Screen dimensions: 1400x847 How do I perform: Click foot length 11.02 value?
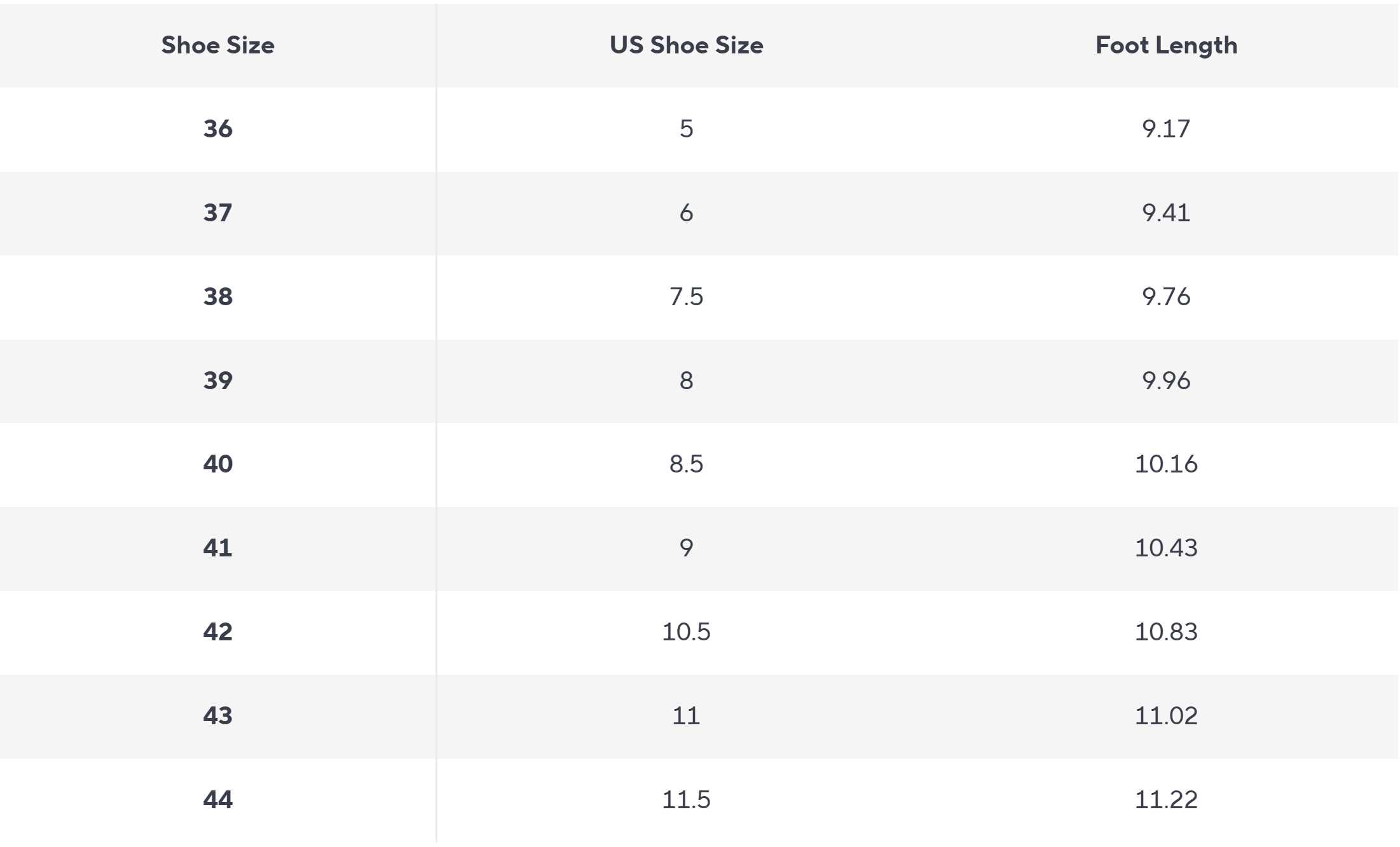(x=1166, y=715)
